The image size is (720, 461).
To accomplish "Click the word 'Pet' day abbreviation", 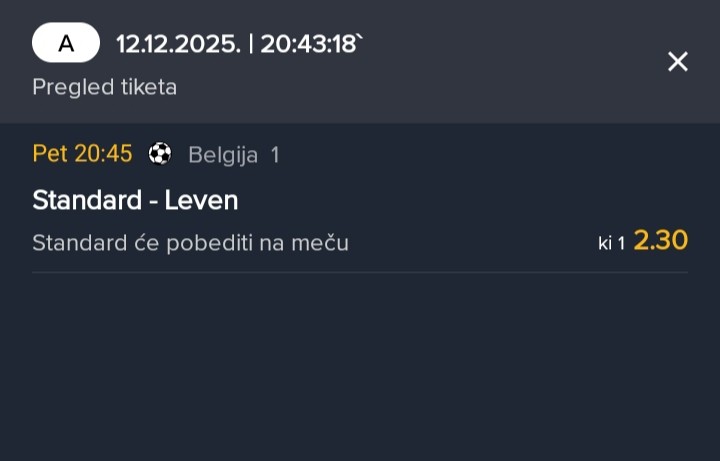I will 49,154.
